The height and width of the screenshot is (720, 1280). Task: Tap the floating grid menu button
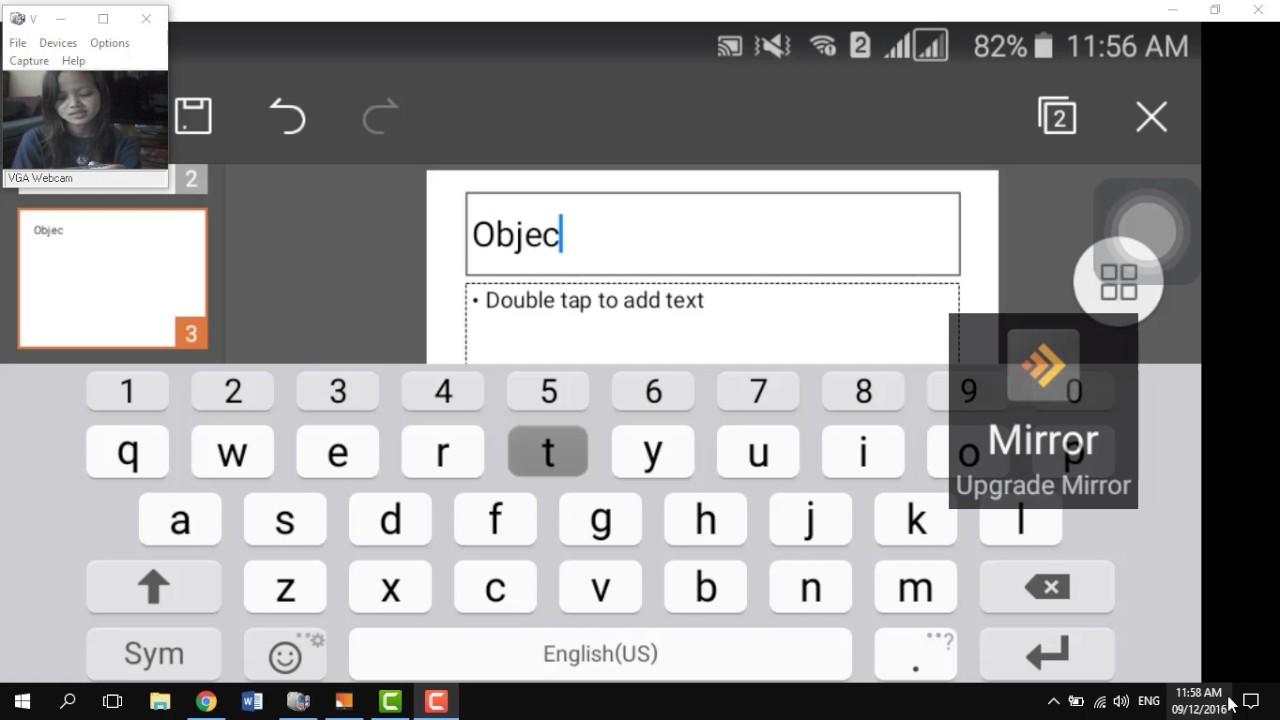point(1118,282)
